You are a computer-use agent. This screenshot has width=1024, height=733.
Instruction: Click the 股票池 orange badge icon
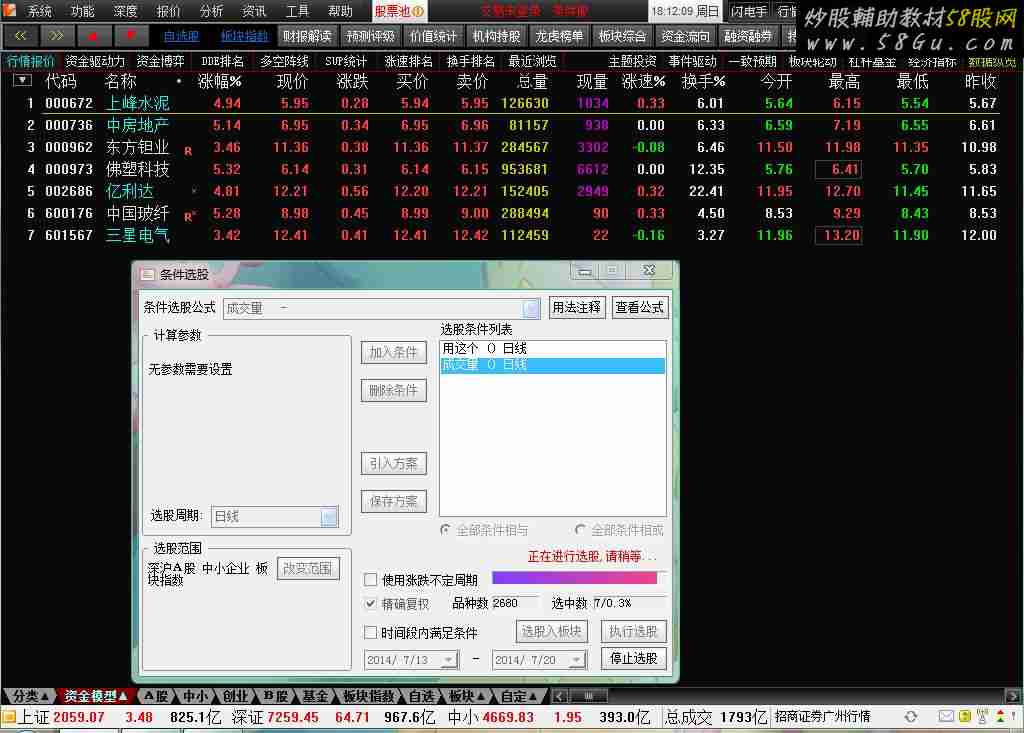[418, 11]
